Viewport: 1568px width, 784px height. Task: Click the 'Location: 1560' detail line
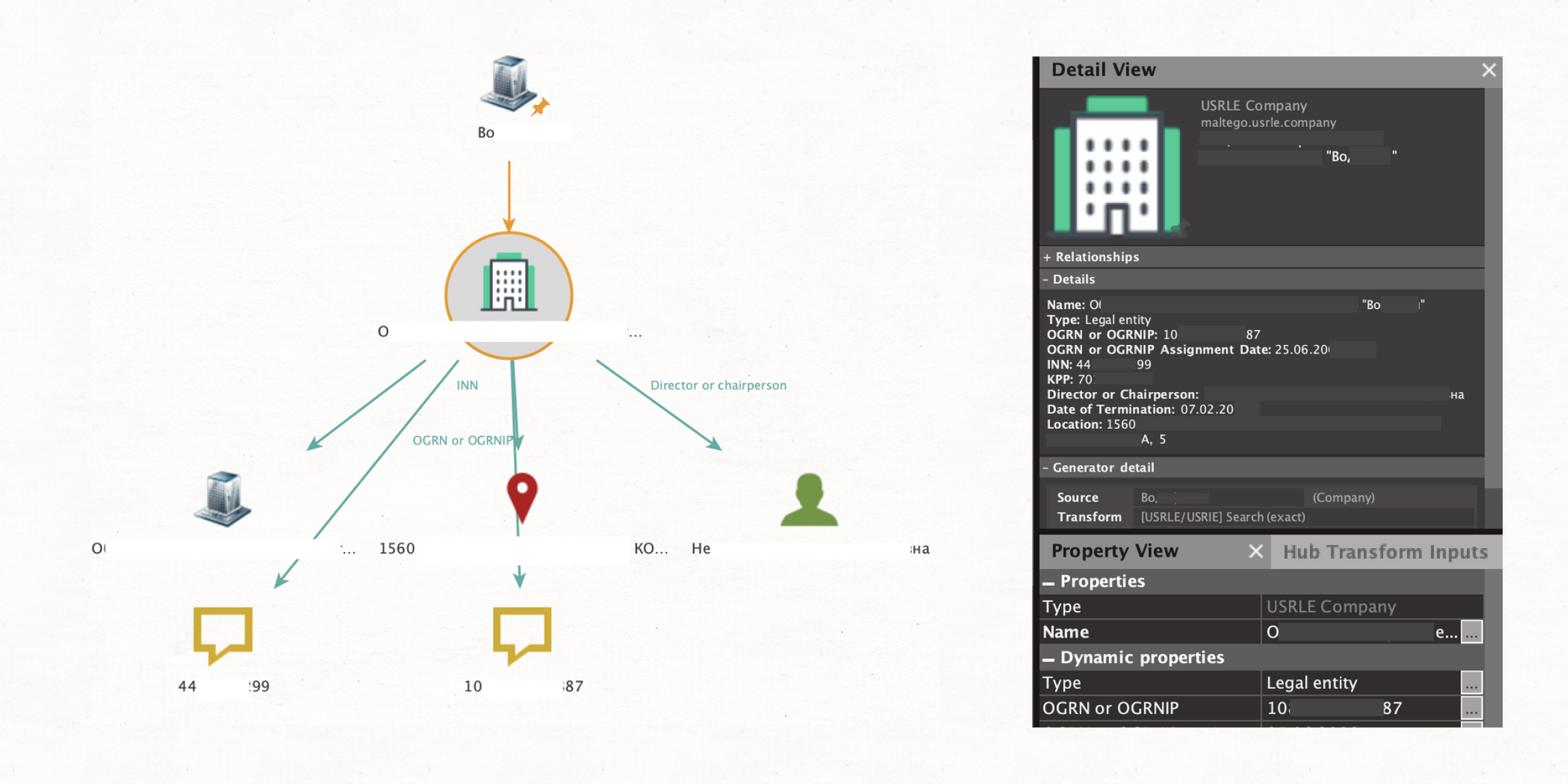1091,424
